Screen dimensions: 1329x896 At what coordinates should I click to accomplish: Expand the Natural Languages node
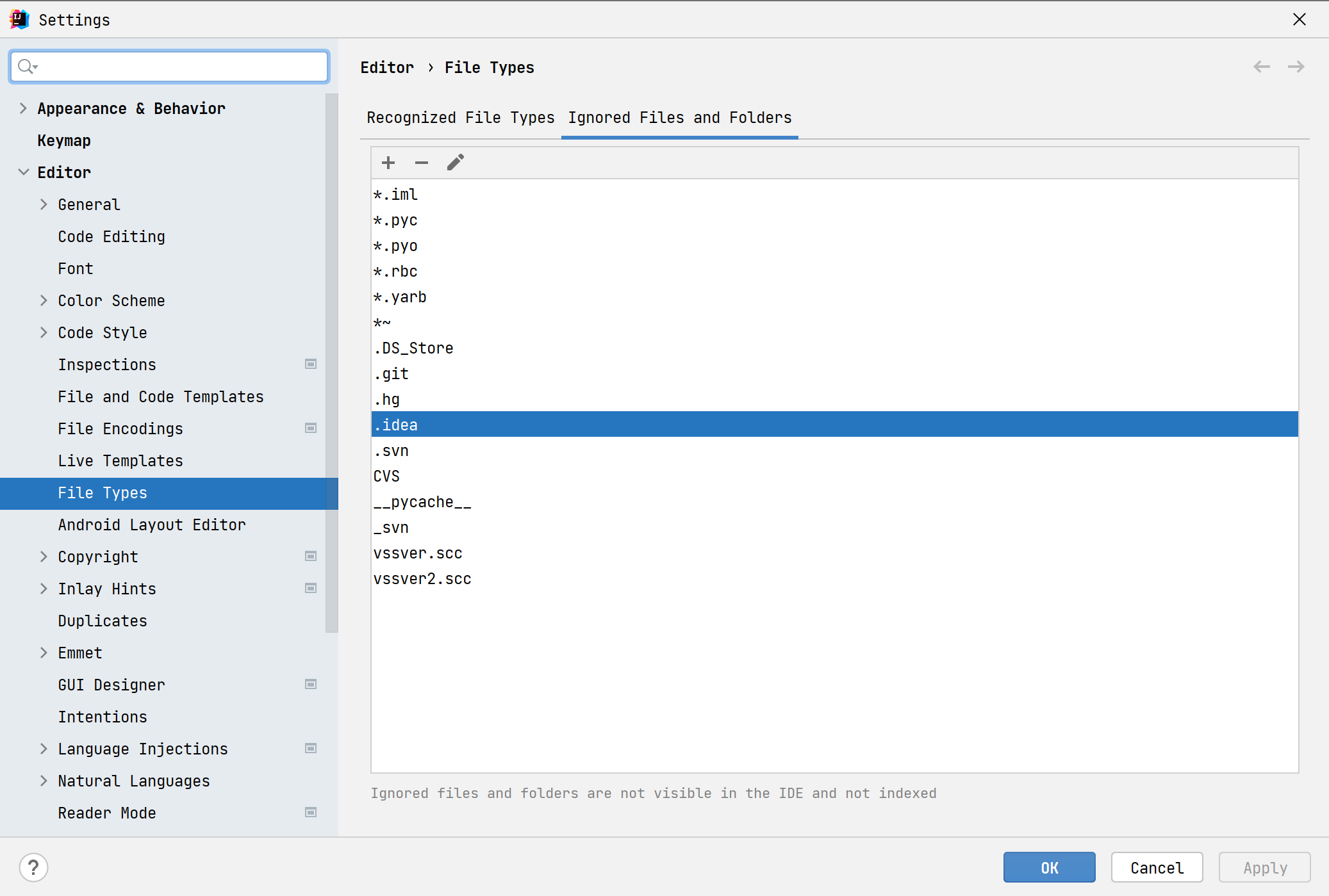click(x=44, y=781)
